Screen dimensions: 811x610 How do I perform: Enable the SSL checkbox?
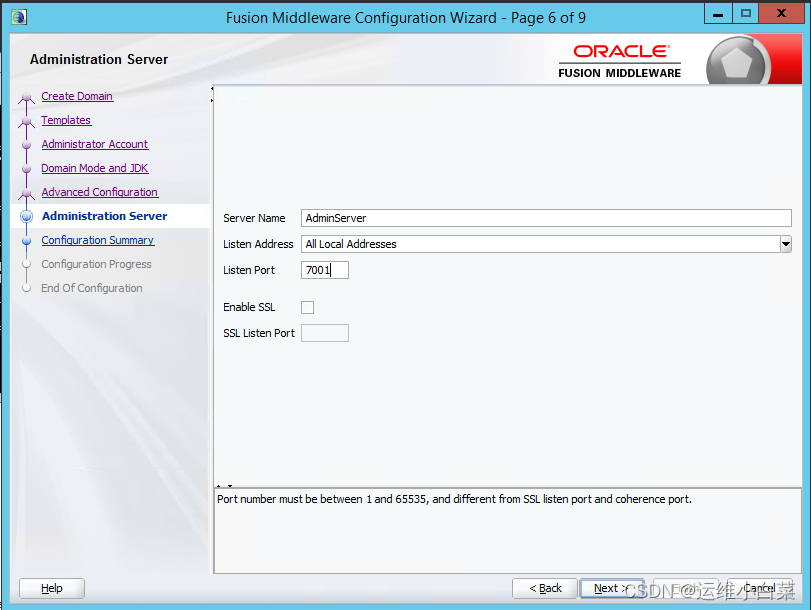[307, 307]
